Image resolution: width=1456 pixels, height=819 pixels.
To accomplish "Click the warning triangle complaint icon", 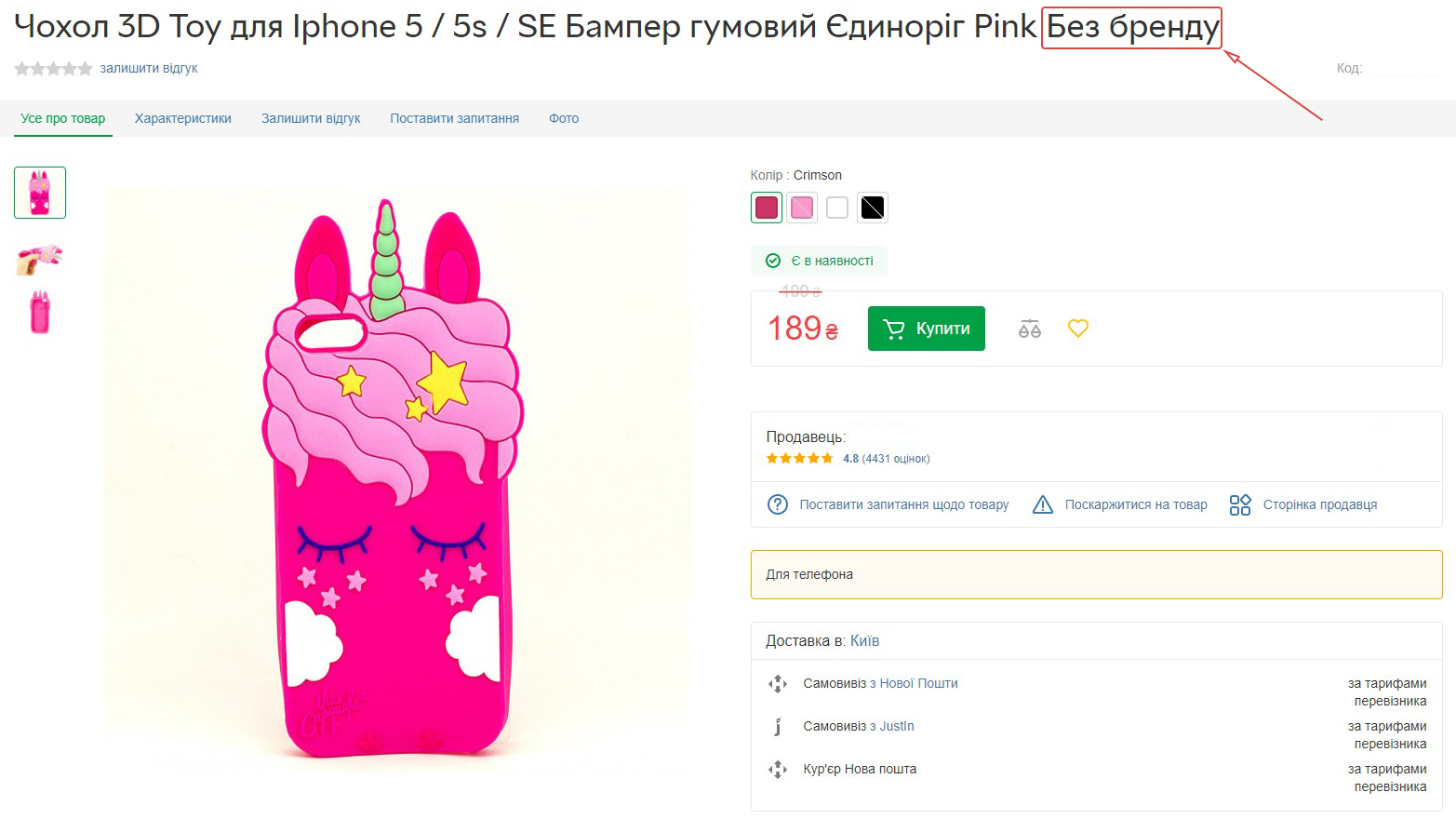I will [x=1043, y=504].
